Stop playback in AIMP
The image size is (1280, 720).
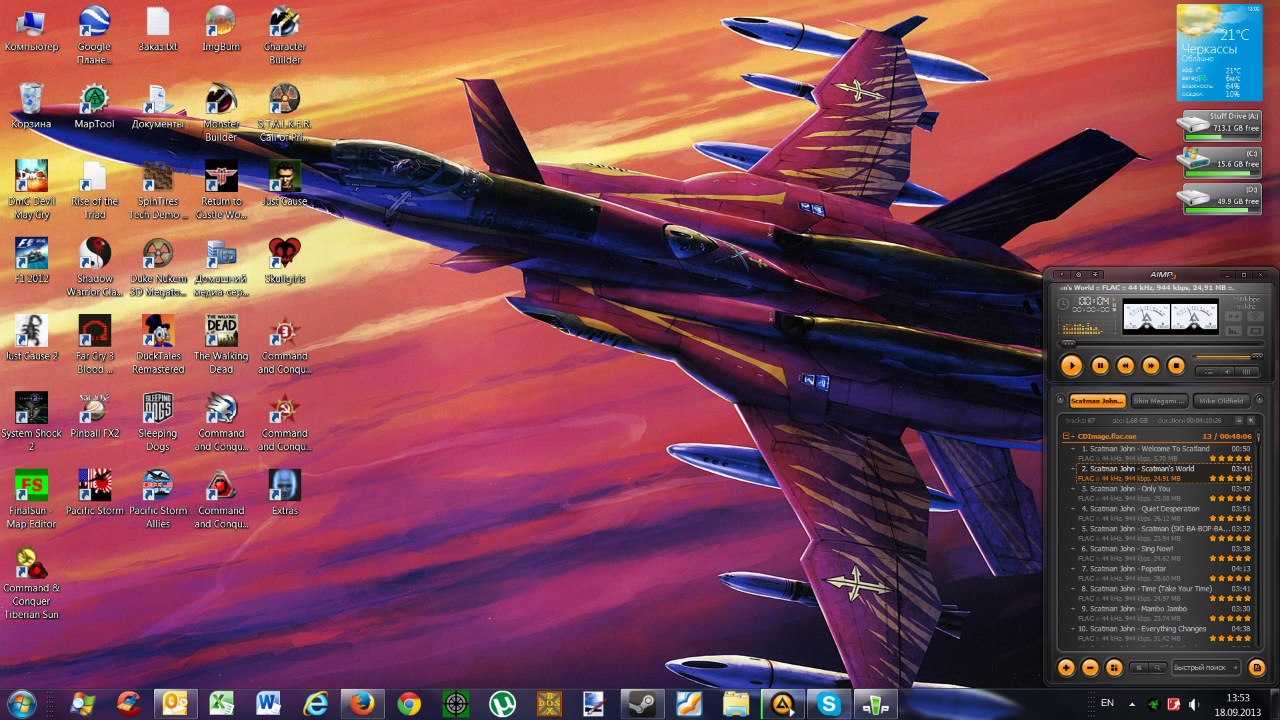pyautogui.click(x=1176, y=366)
